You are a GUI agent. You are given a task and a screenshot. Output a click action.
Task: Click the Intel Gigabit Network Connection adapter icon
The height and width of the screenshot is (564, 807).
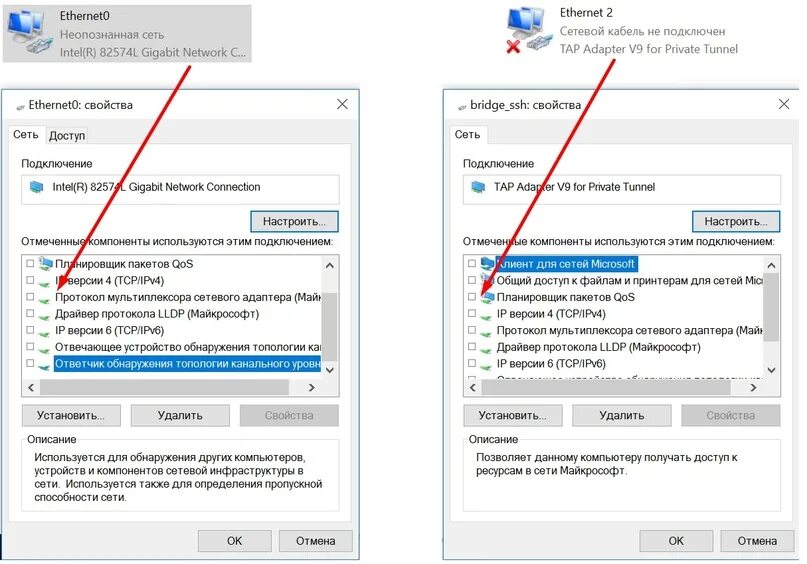tap(37, 187)
